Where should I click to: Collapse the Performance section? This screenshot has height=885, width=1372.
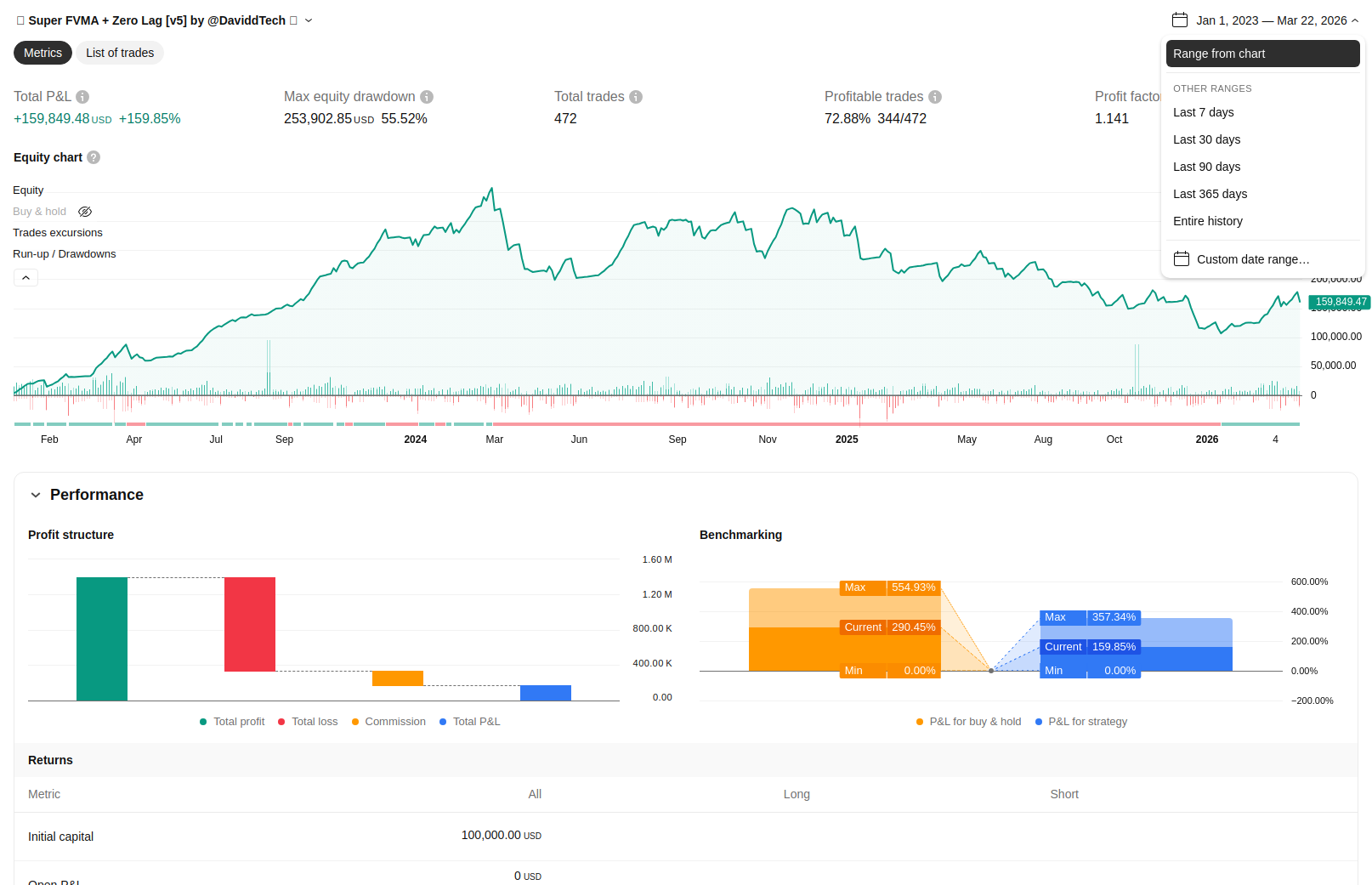click(x=36, y=495)
